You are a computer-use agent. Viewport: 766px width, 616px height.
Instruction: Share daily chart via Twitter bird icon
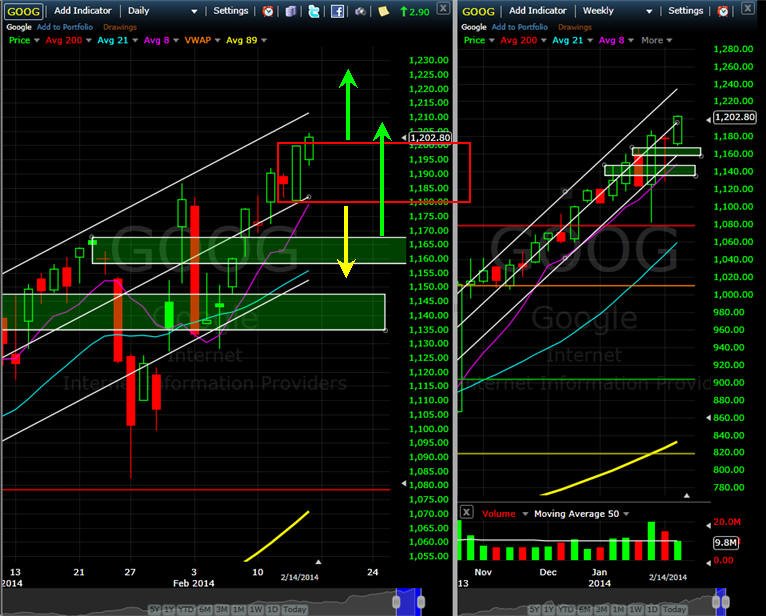point(314,11)
